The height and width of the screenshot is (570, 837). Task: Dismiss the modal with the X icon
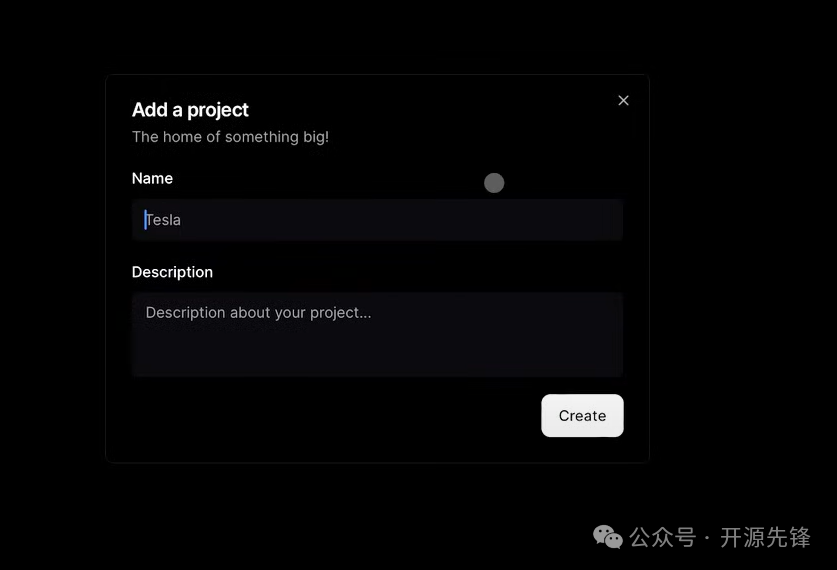(x=623, y=100)
